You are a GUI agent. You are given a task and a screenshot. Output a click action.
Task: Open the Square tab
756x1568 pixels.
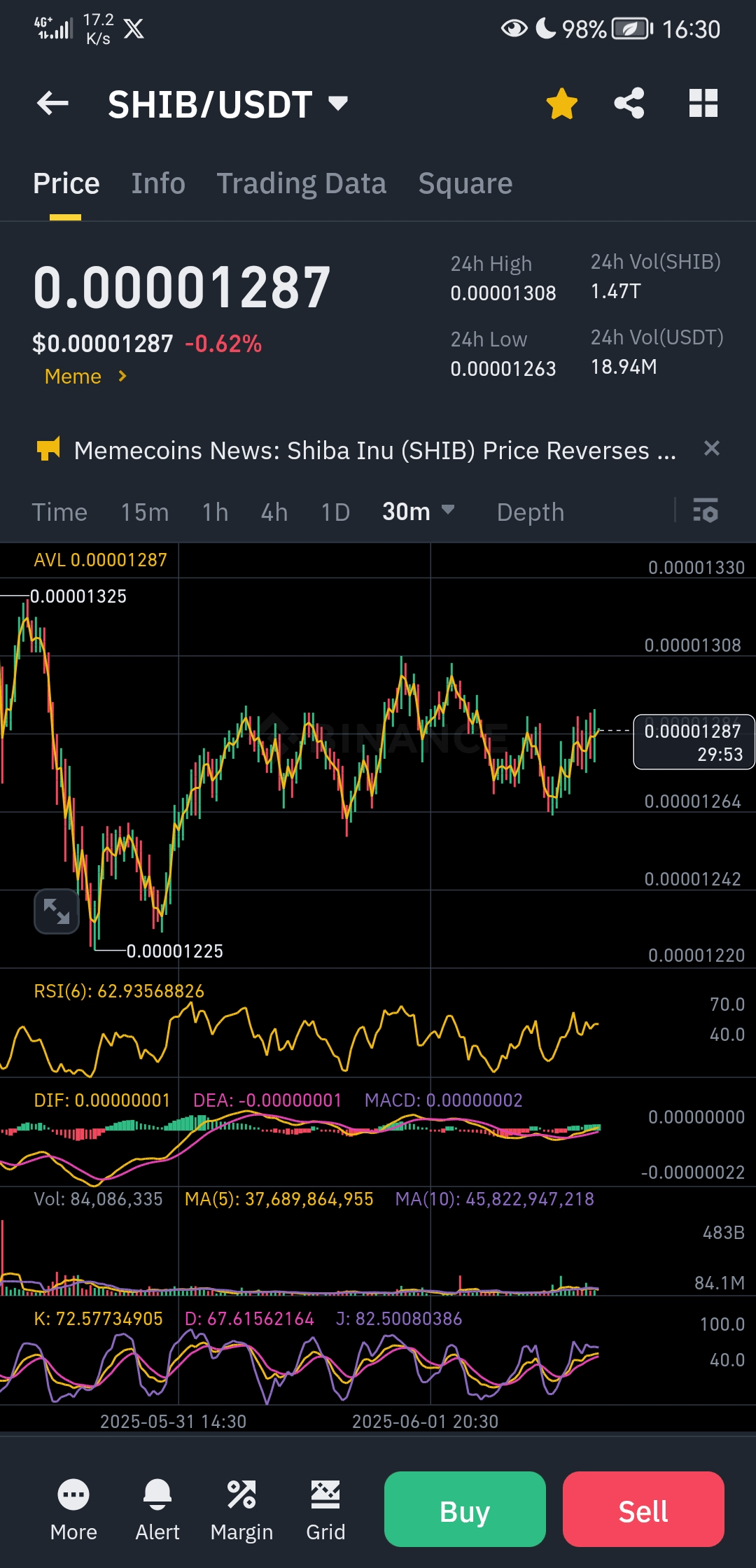(465, 183)
